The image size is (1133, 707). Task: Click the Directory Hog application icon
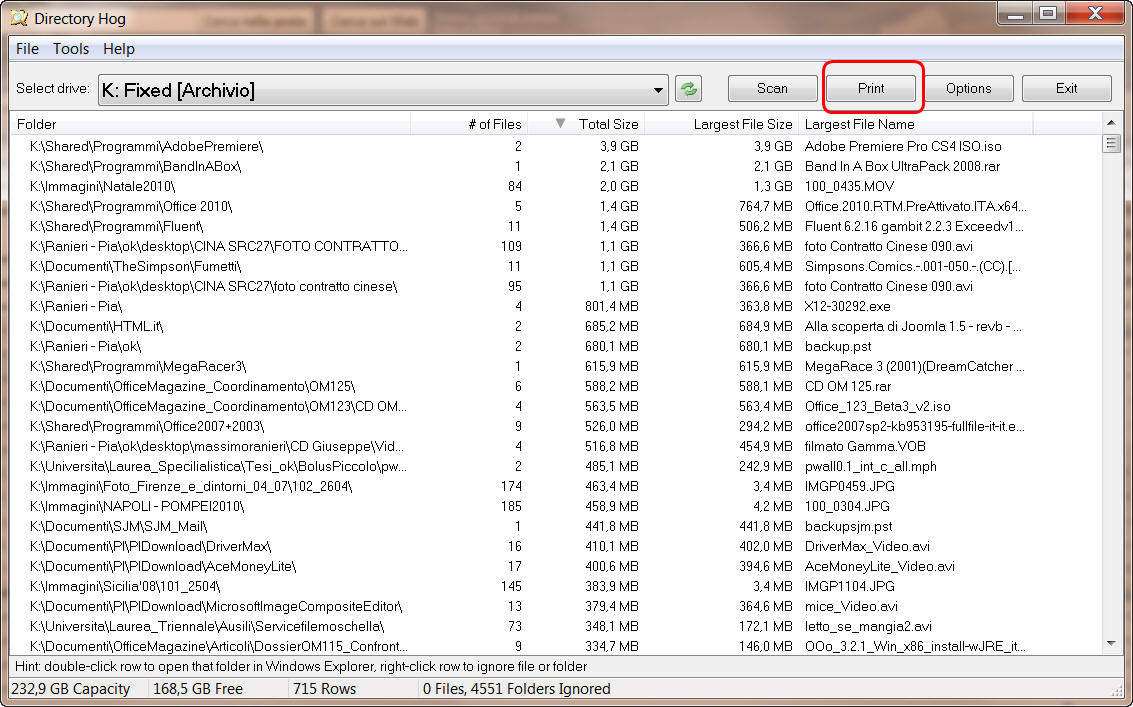pos(18,17)
